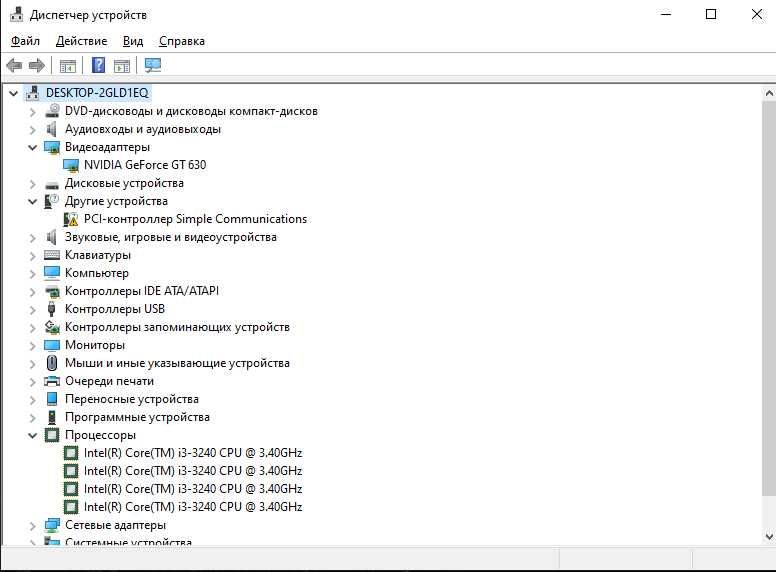
Task: Select the portable devices icon
Action: (x=52, y=399)
